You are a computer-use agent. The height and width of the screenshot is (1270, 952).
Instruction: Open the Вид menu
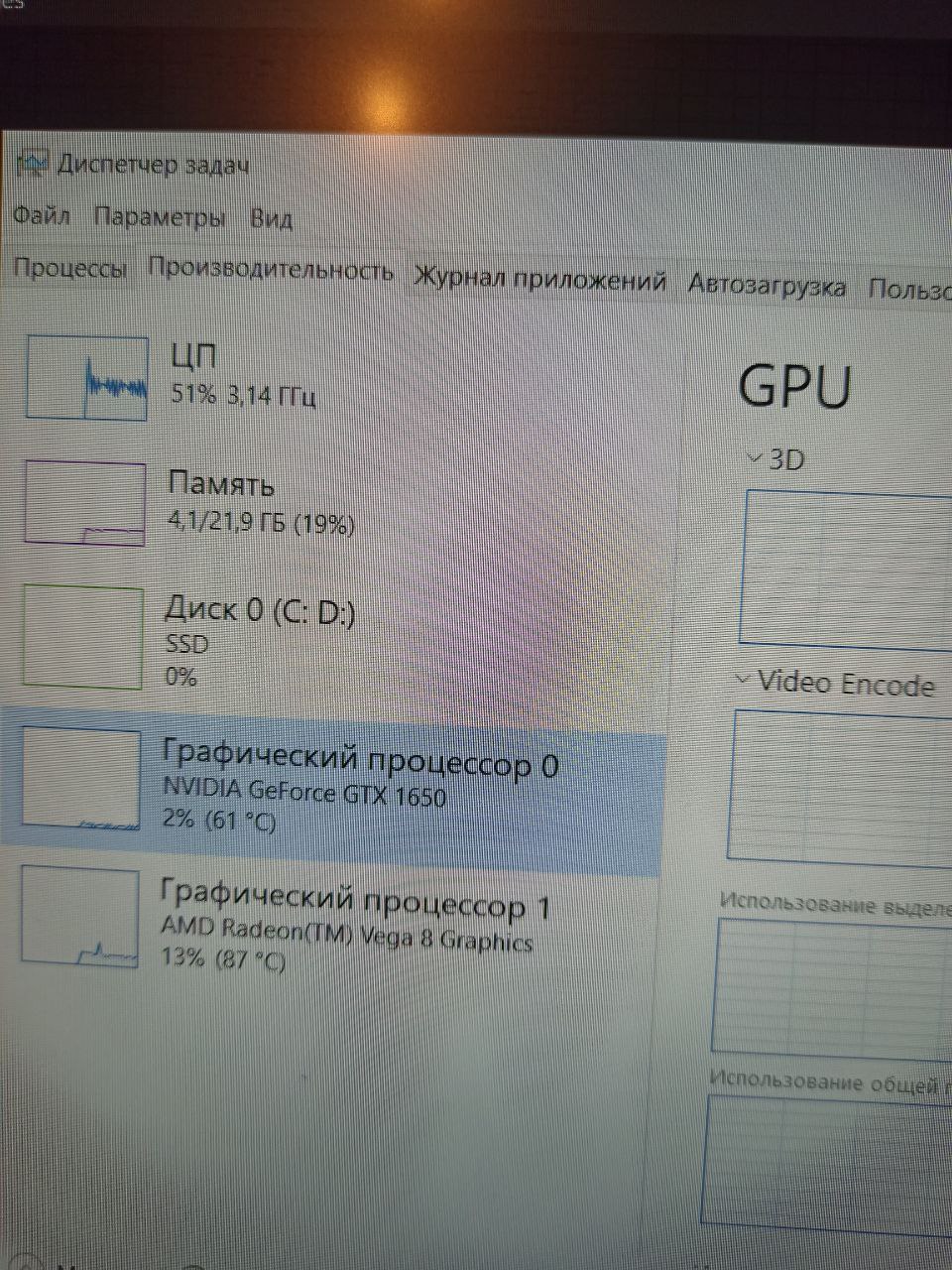(x=271, y=218)
